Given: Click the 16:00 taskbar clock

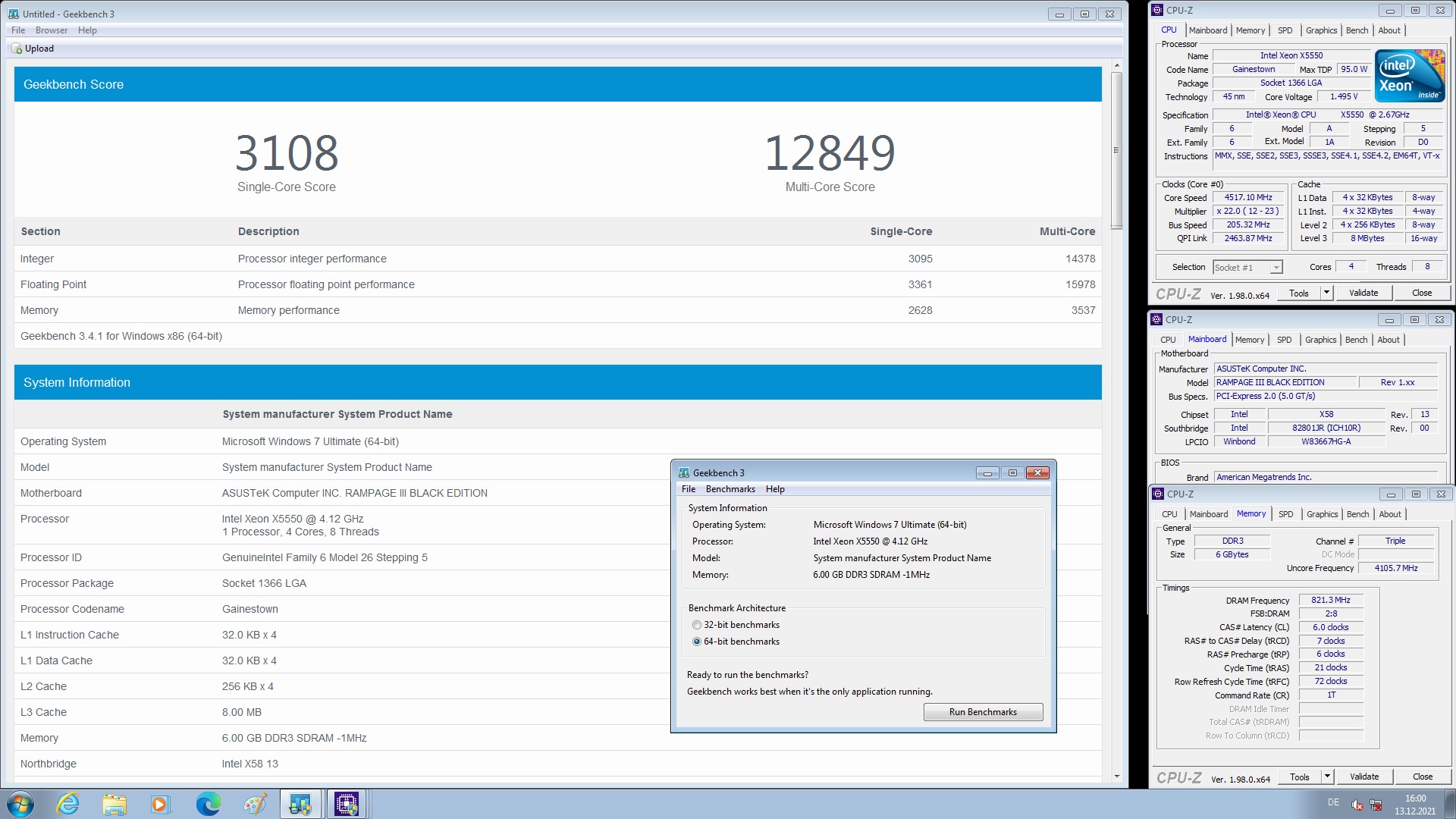Looking at the screenshot, I should point(1415,799).
